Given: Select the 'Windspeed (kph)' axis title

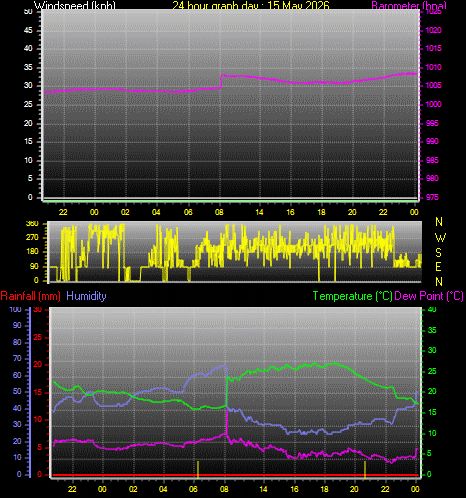Looking at the screenshot, I should (75, 5).
